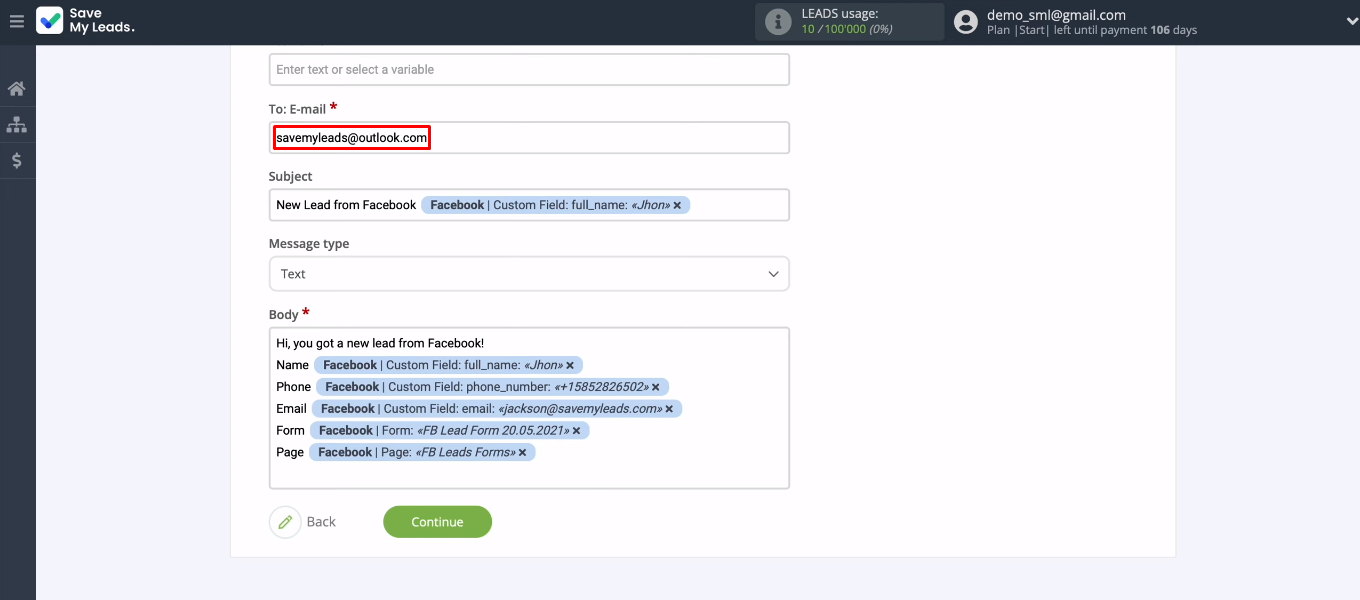1360x600 pixels.
Task: Go Back using the text link
Action: coord(321,522)
